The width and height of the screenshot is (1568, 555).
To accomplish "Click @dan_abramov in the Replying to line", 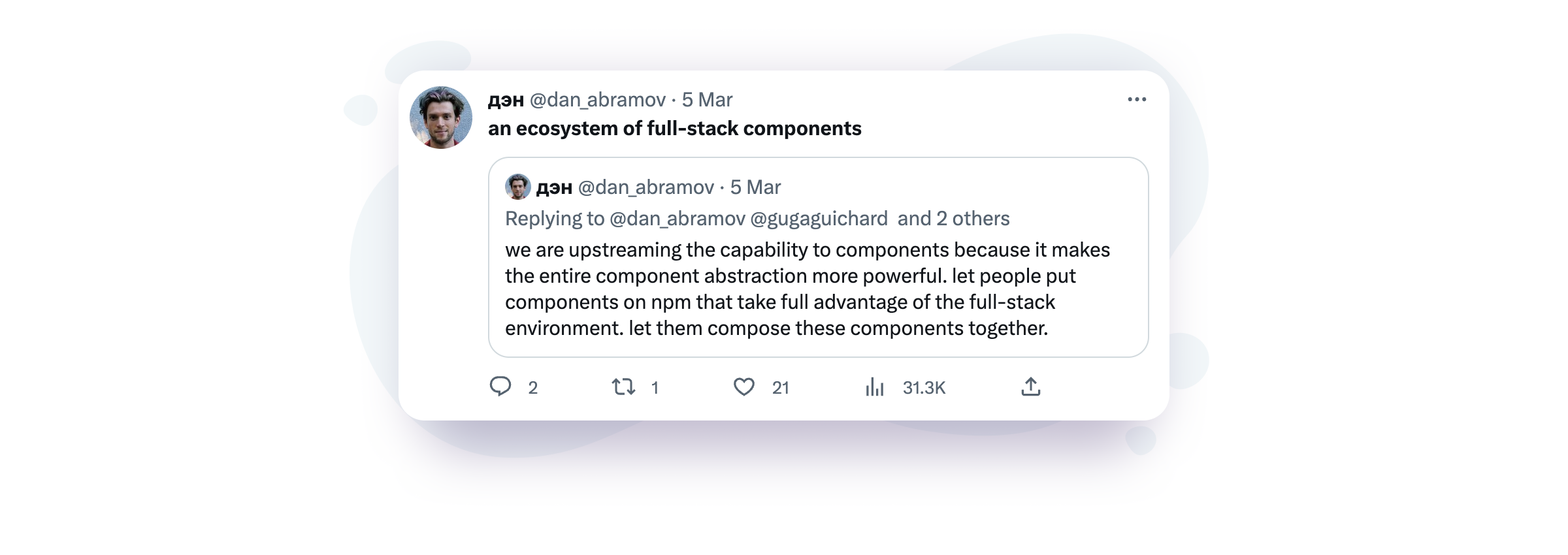I will 677,219.
